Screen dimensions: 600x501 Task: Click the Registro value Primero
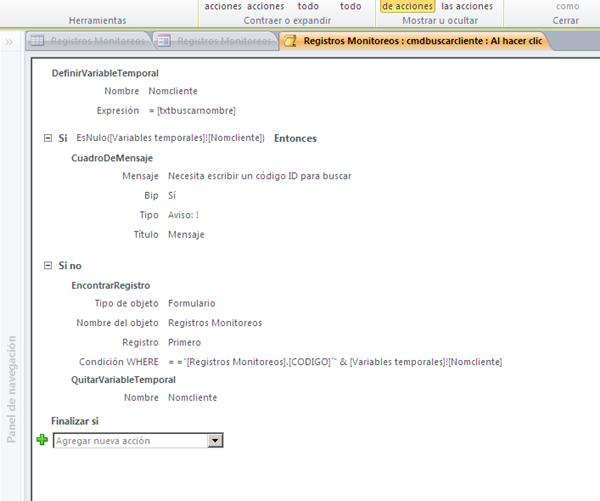(x=184, y=343)
